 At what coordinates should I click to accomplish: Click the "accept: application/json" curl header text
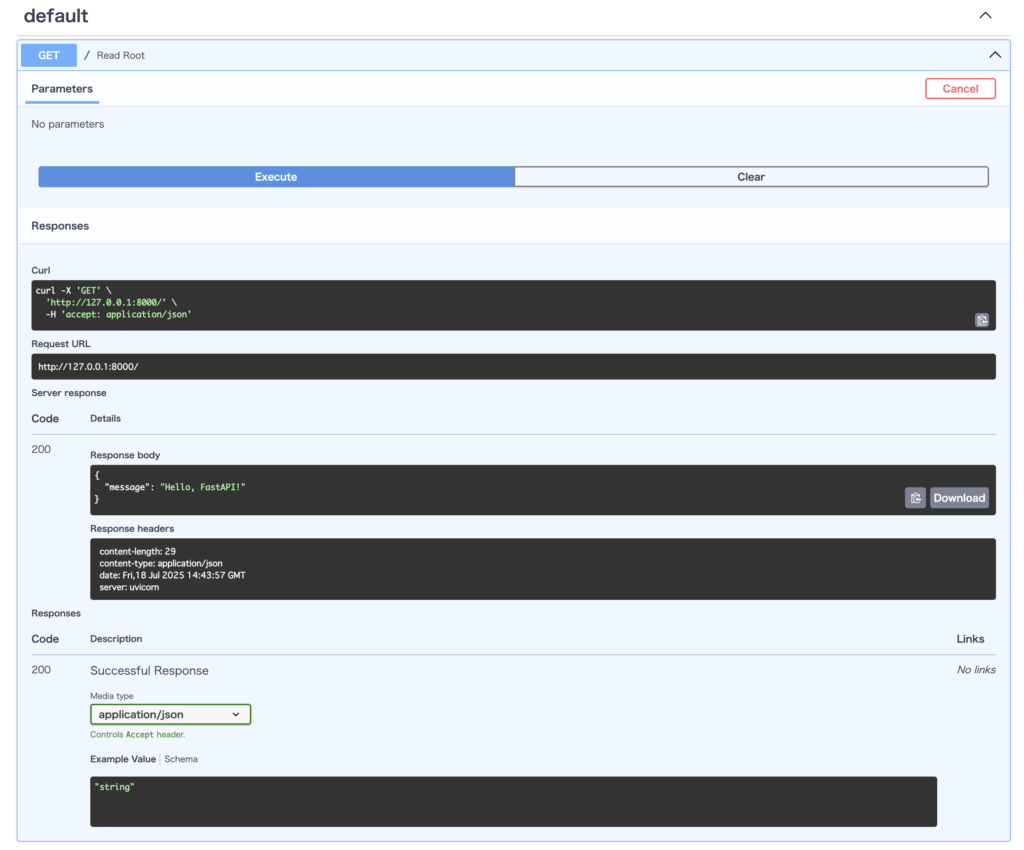[x=126, y=315]
